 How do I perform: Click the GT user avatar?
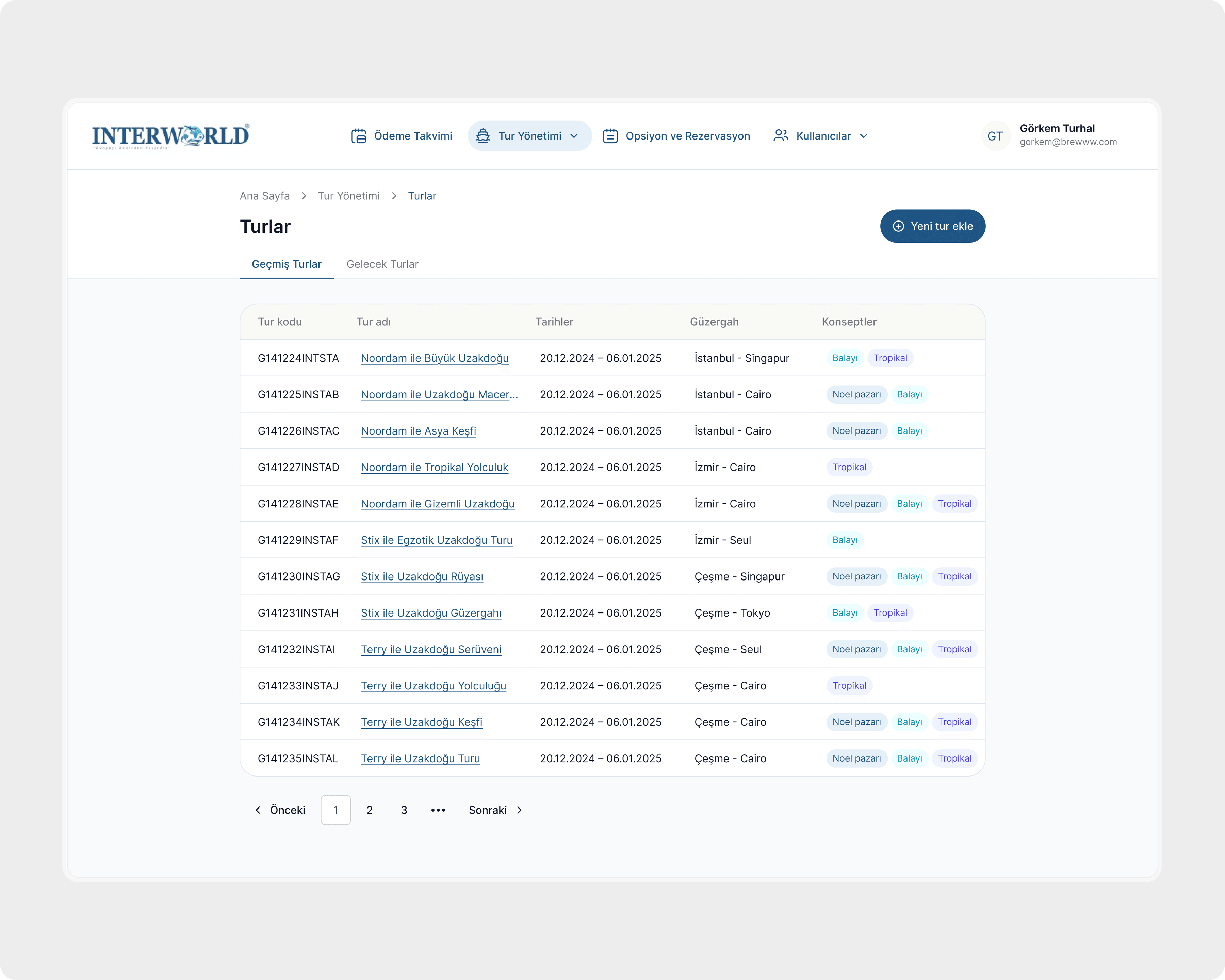point(995,136)
